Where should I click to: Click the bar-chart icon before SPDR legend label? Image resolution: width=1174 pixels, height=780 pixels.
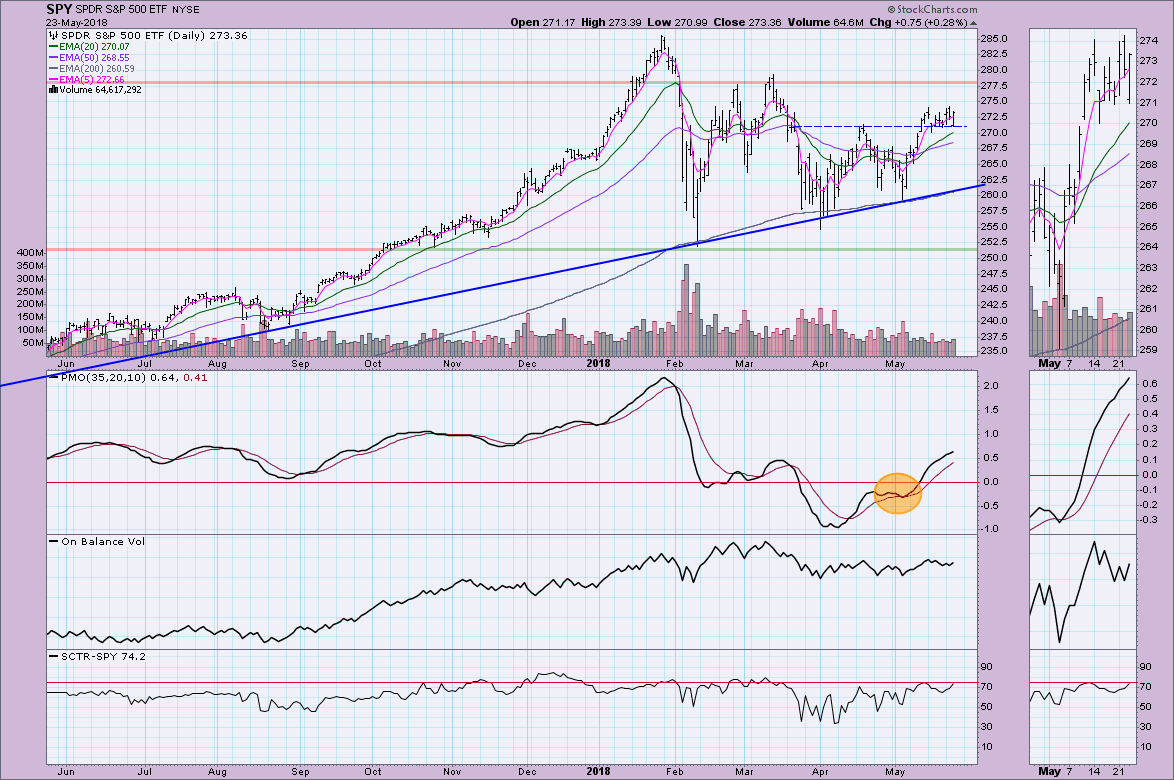pos(53,35)
